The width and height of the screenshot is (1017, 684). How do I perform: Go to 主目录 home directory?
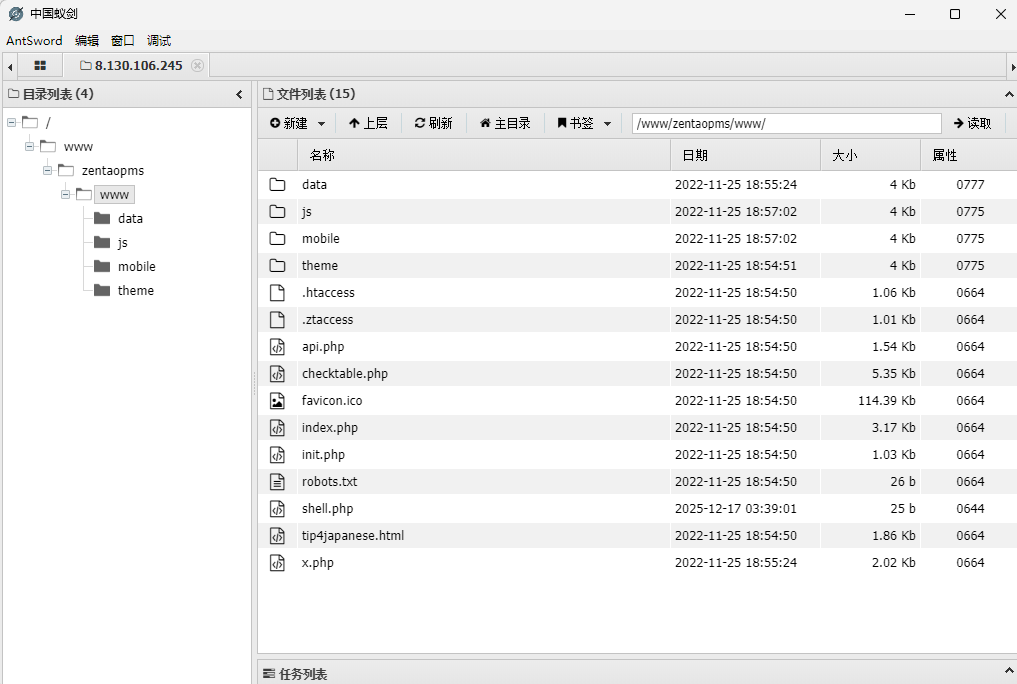click(505, 123)
